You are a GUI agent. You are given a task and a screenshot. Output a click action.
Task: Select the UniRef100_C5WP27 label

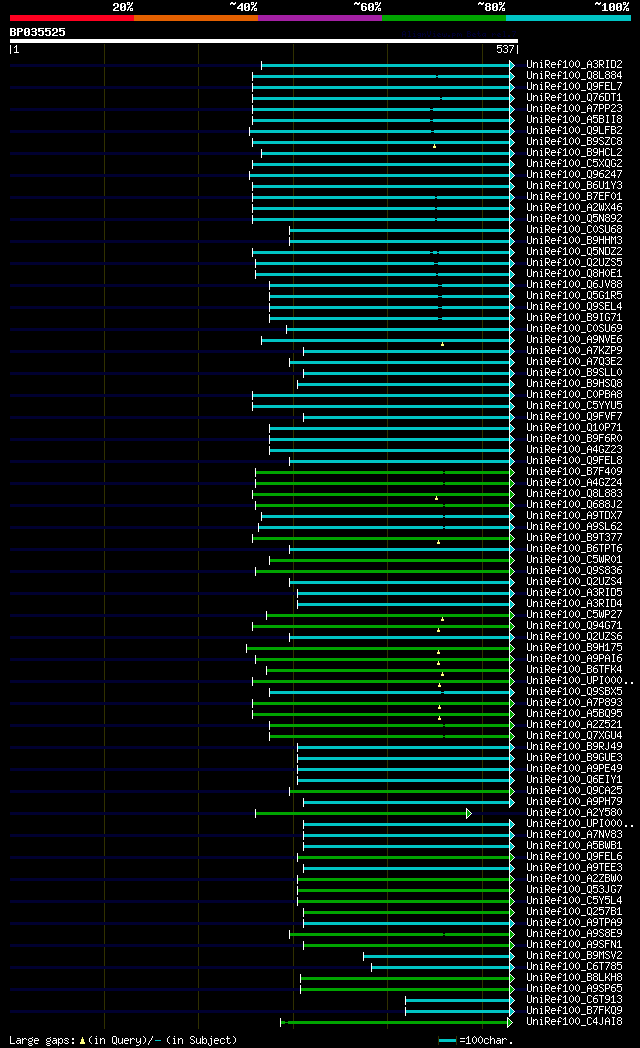tap(574, 616)
